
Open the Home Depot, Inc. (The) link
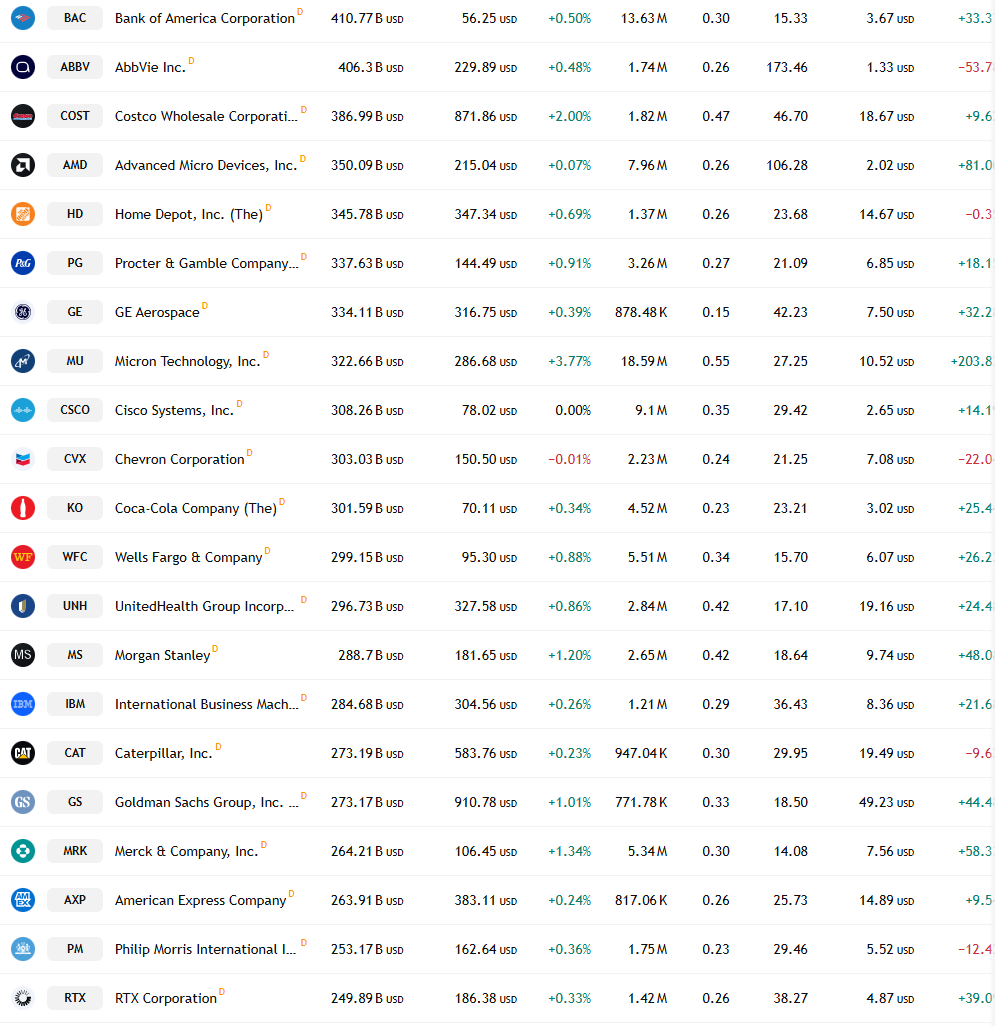[x=188, y=215]
